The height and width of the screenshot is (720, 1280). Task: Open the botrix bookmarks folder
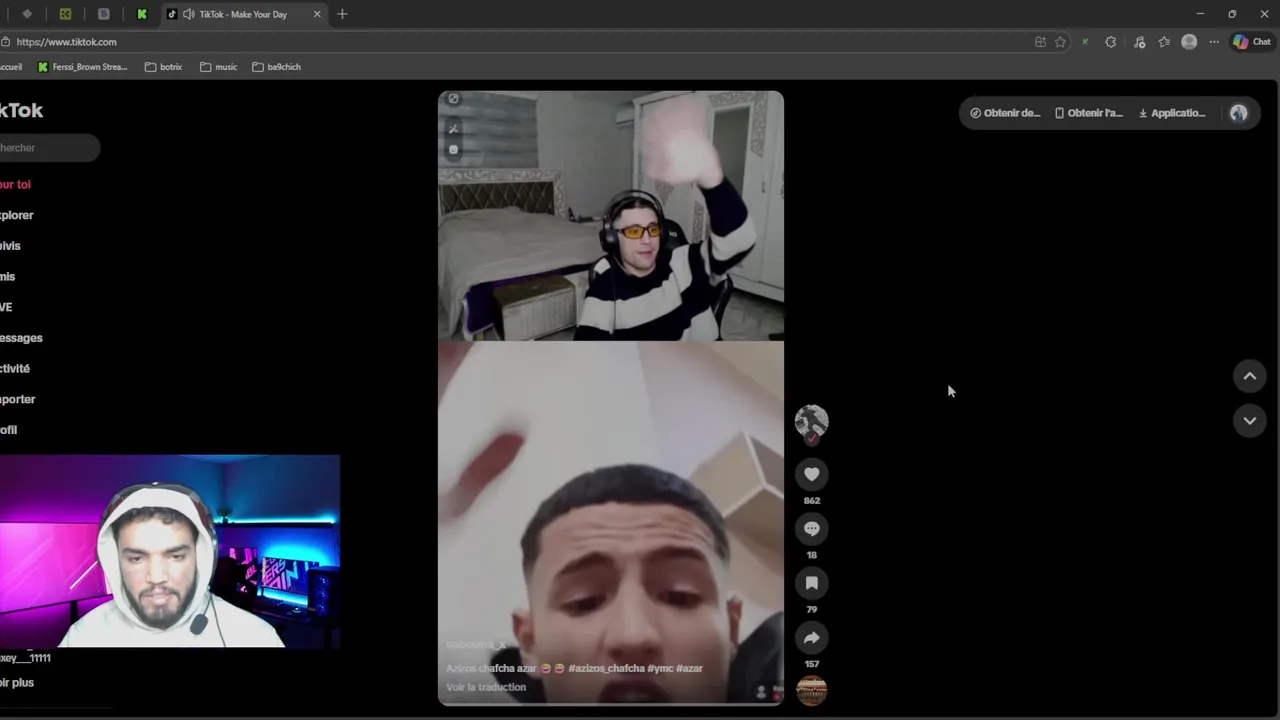click(163, 67)
